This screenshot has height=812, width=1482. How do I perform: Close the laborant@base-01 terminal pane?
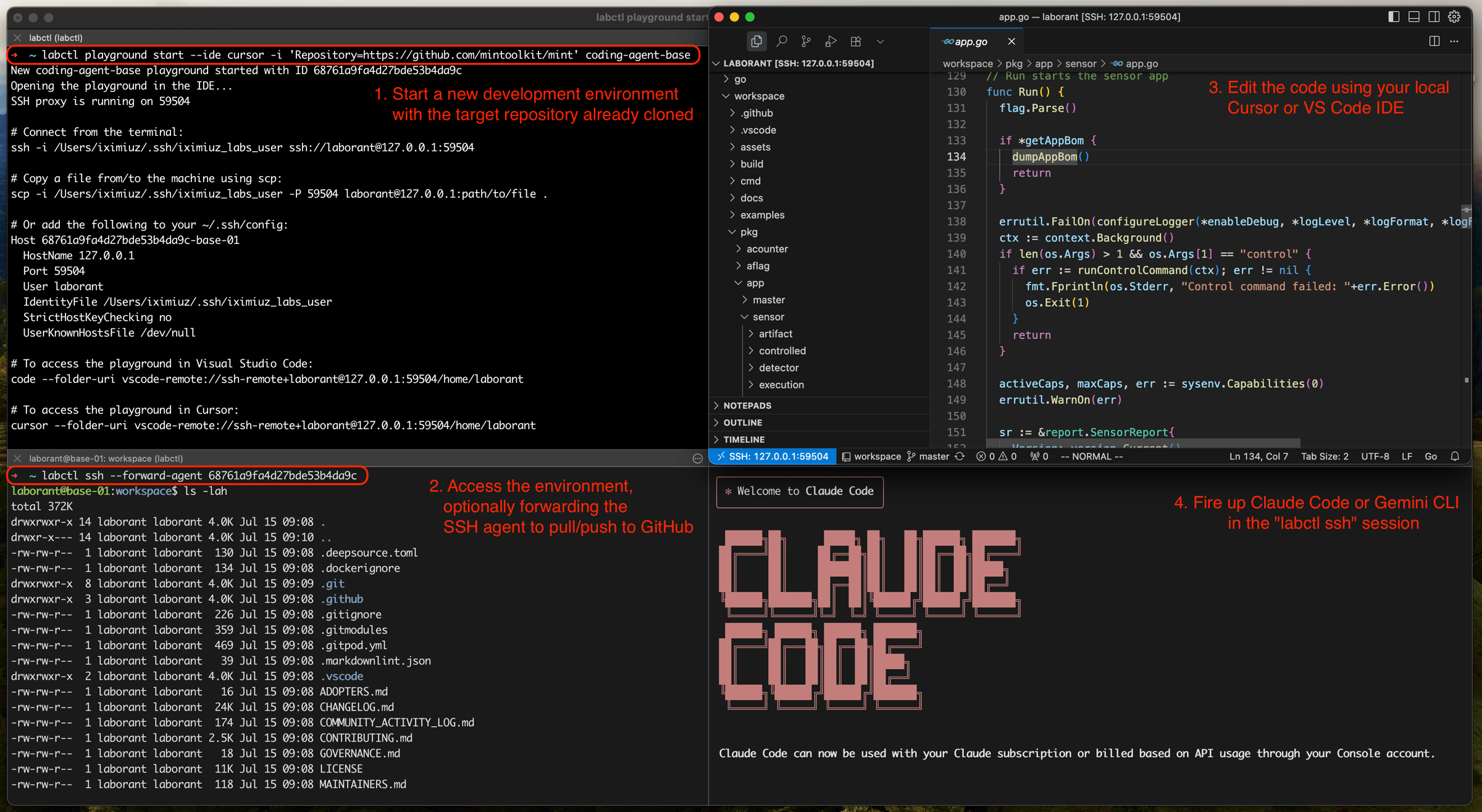coord(17,458)
